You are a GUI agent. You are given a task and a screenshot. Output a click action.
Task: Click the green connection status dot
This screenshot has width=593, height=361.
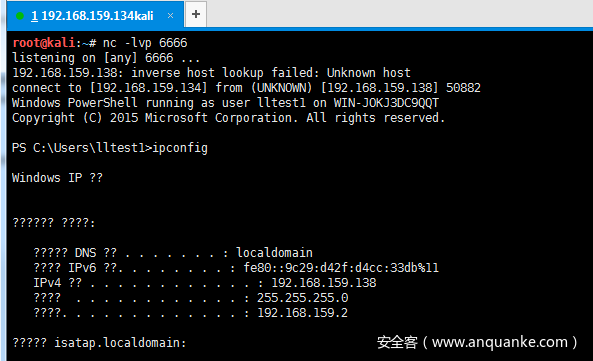pos(20,16)
